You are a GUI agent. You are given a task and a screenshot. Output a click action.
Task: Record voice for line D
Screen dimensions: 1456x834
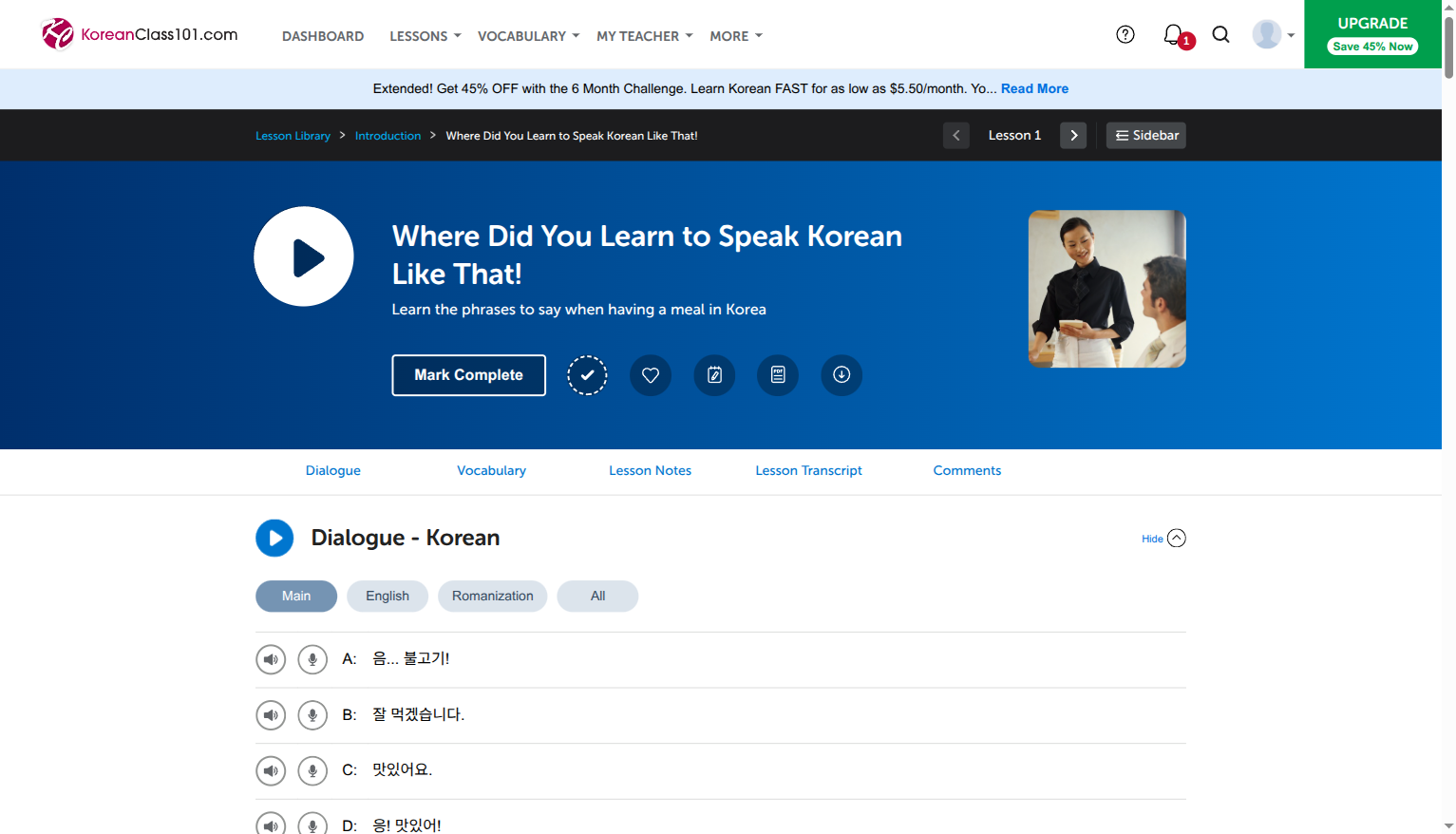312,824
